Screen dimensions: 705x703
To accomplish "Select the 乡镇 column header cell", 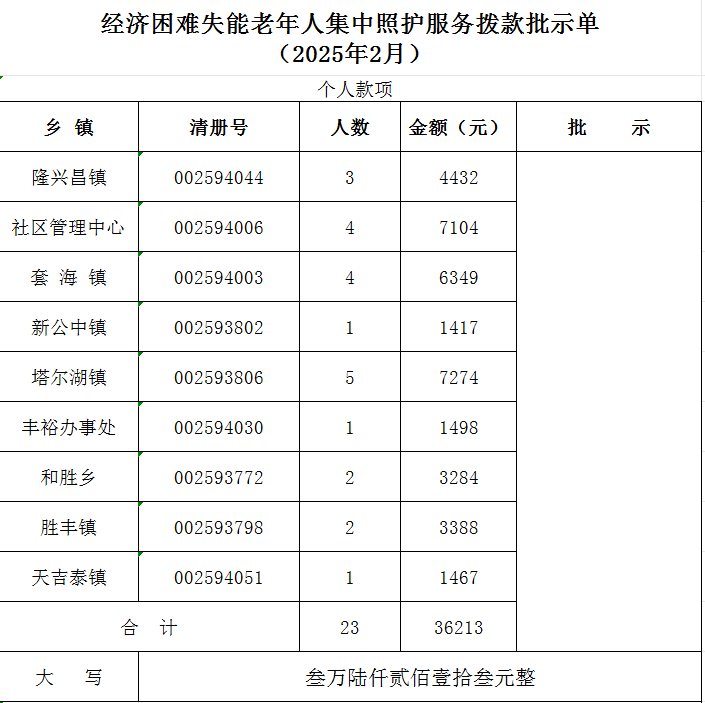I will [69, 127].
